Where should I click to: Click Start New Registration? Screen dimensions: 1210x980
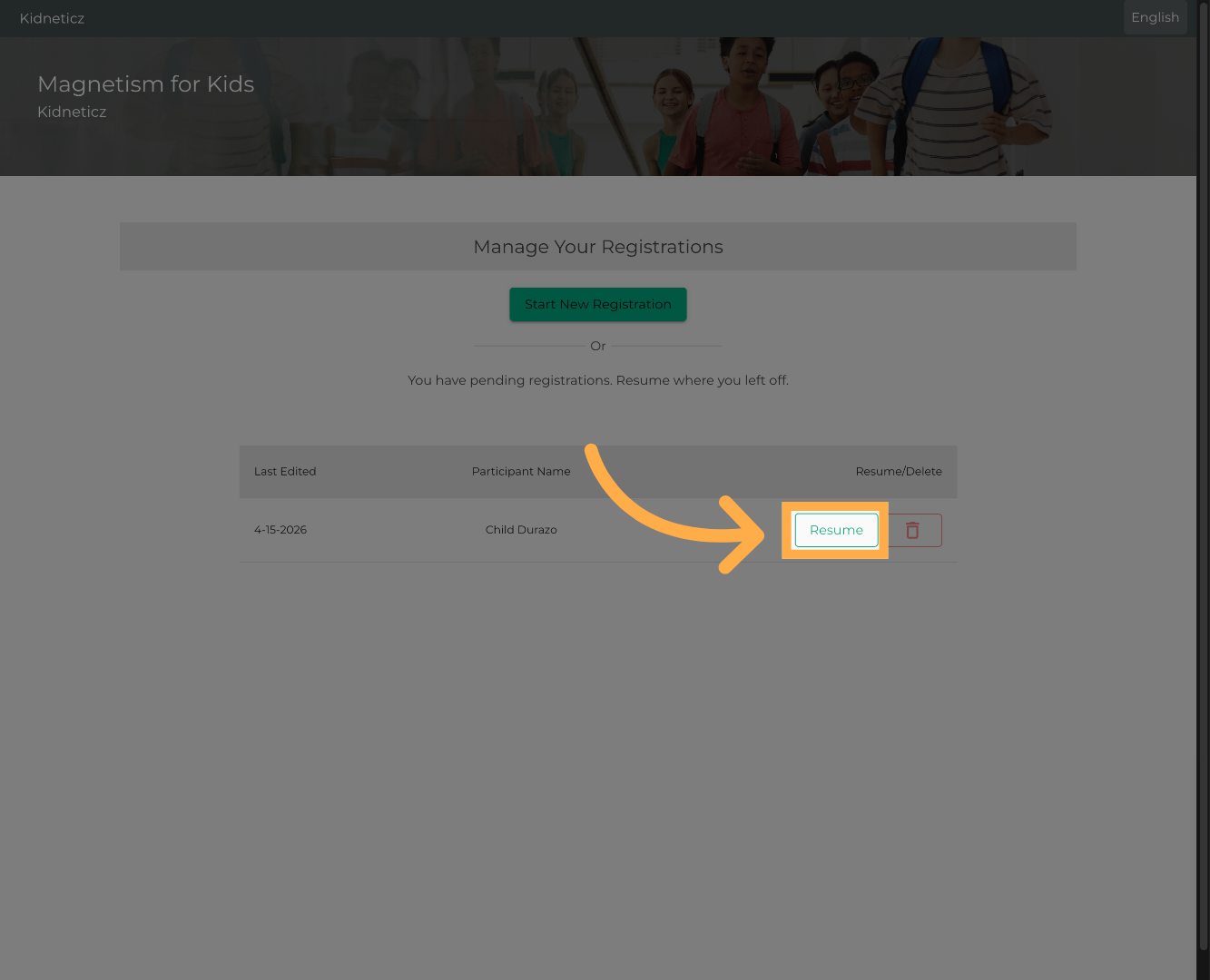pos(597,304)
